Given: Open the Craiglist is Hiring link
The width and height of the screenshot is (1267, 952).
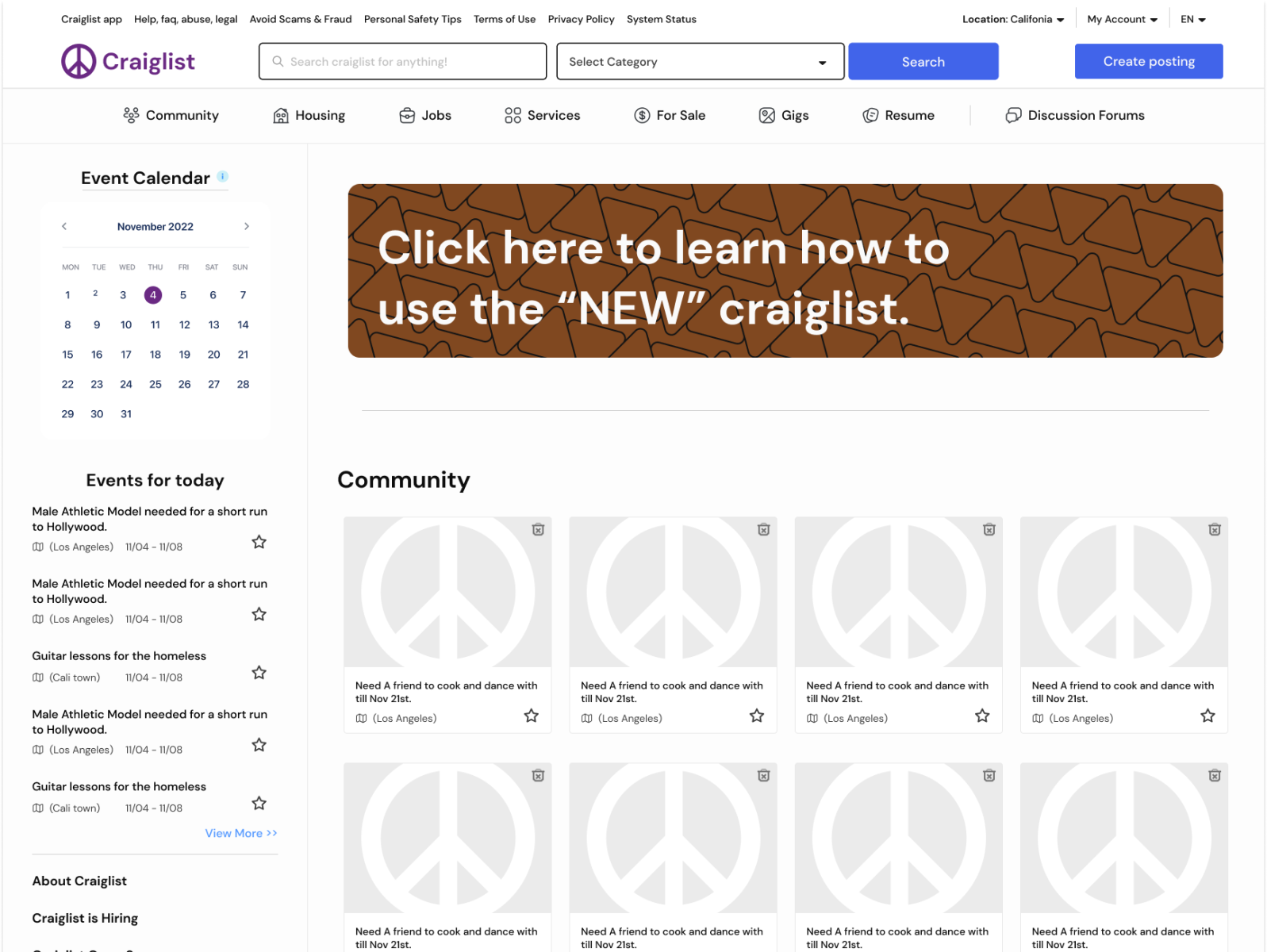Looking at the screenshot, I should 85,918.
